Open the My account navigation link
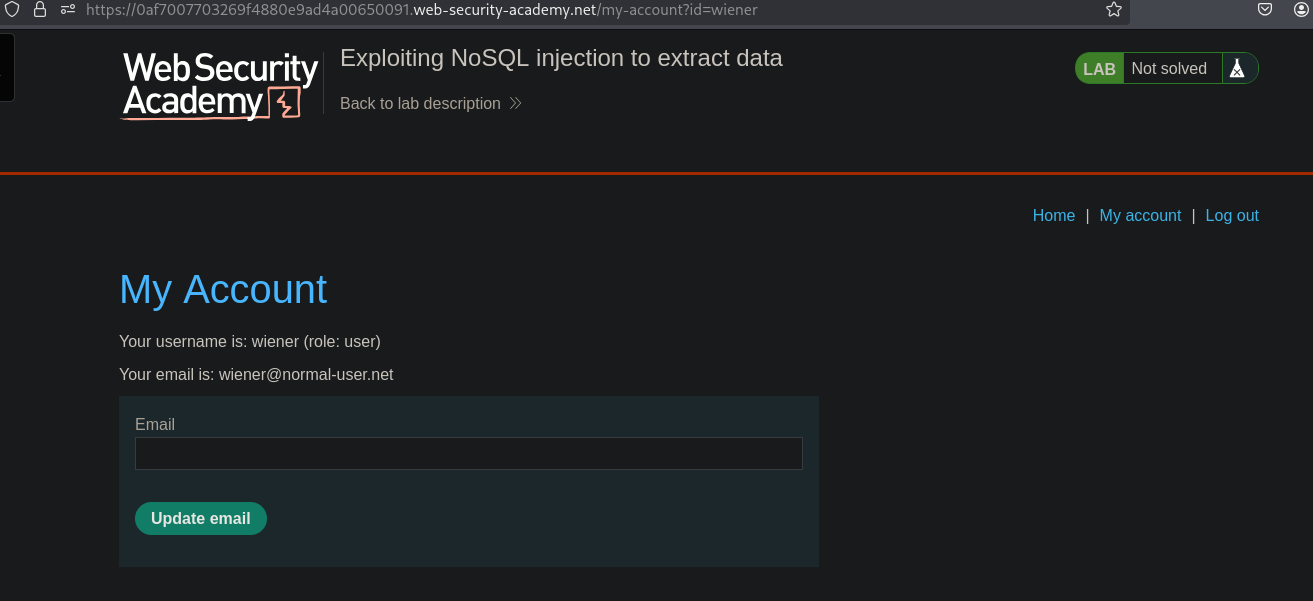Image resolution: width=1313 pixels, height=601 pixels. [x=1140, y=216]
